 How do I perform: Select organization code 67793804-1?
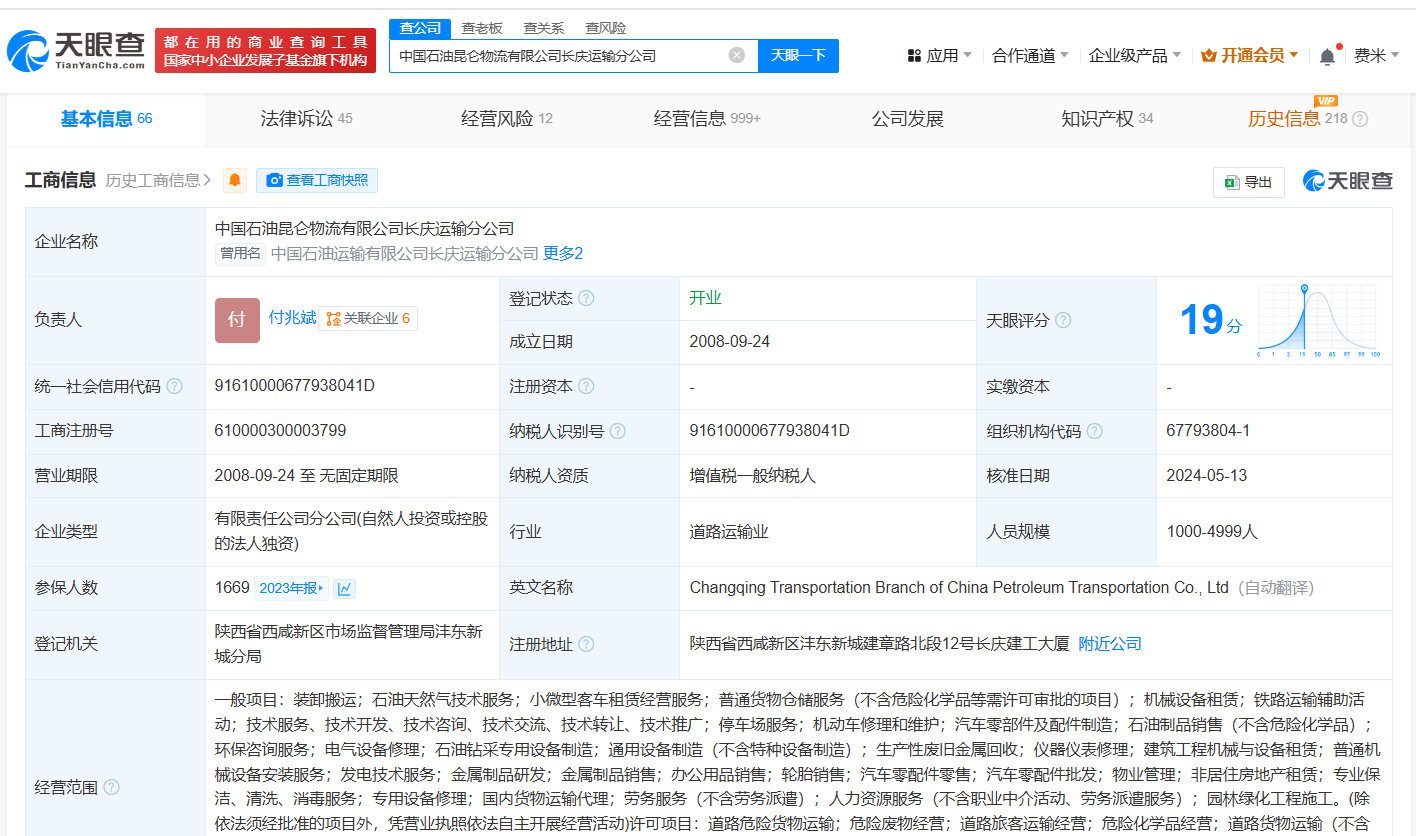[x=1208, y=431]
